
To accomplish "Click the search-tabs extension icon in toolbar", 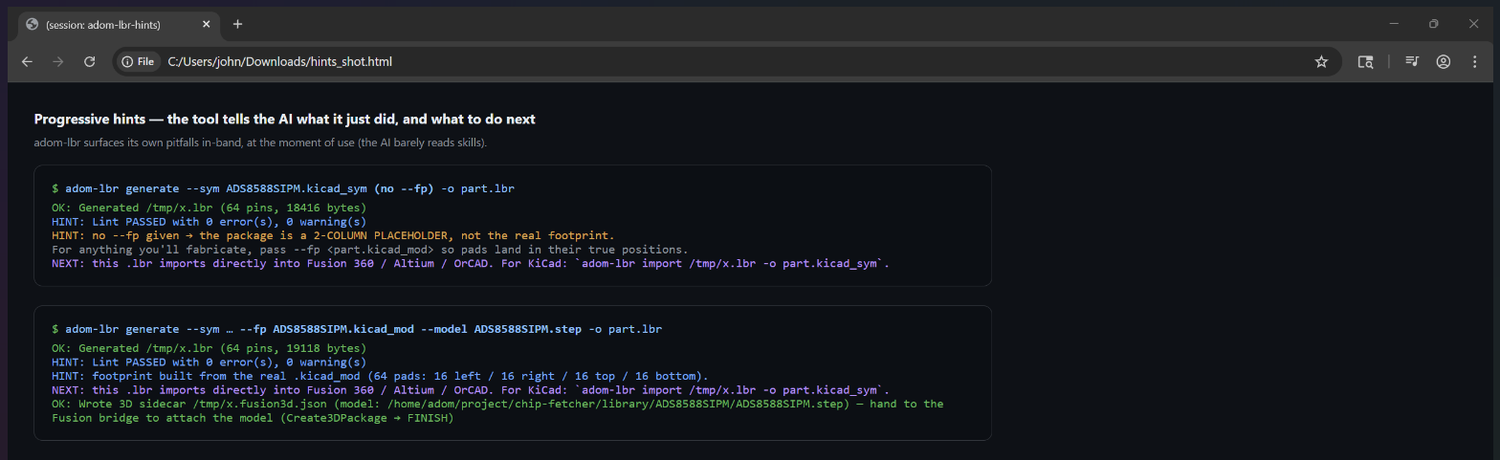I will point(1365,62).
